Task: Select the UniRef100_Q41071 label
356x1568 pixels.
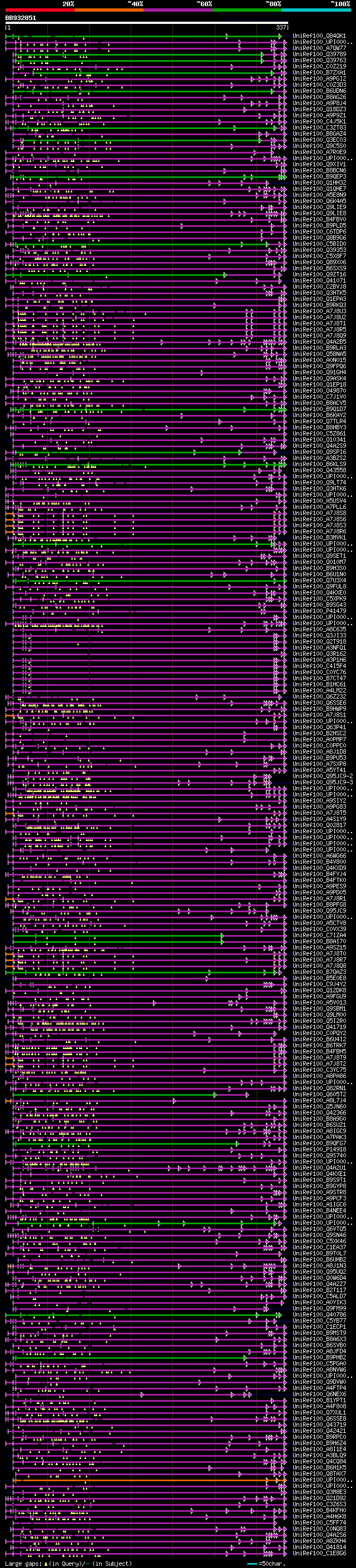Action: [319, 280]
